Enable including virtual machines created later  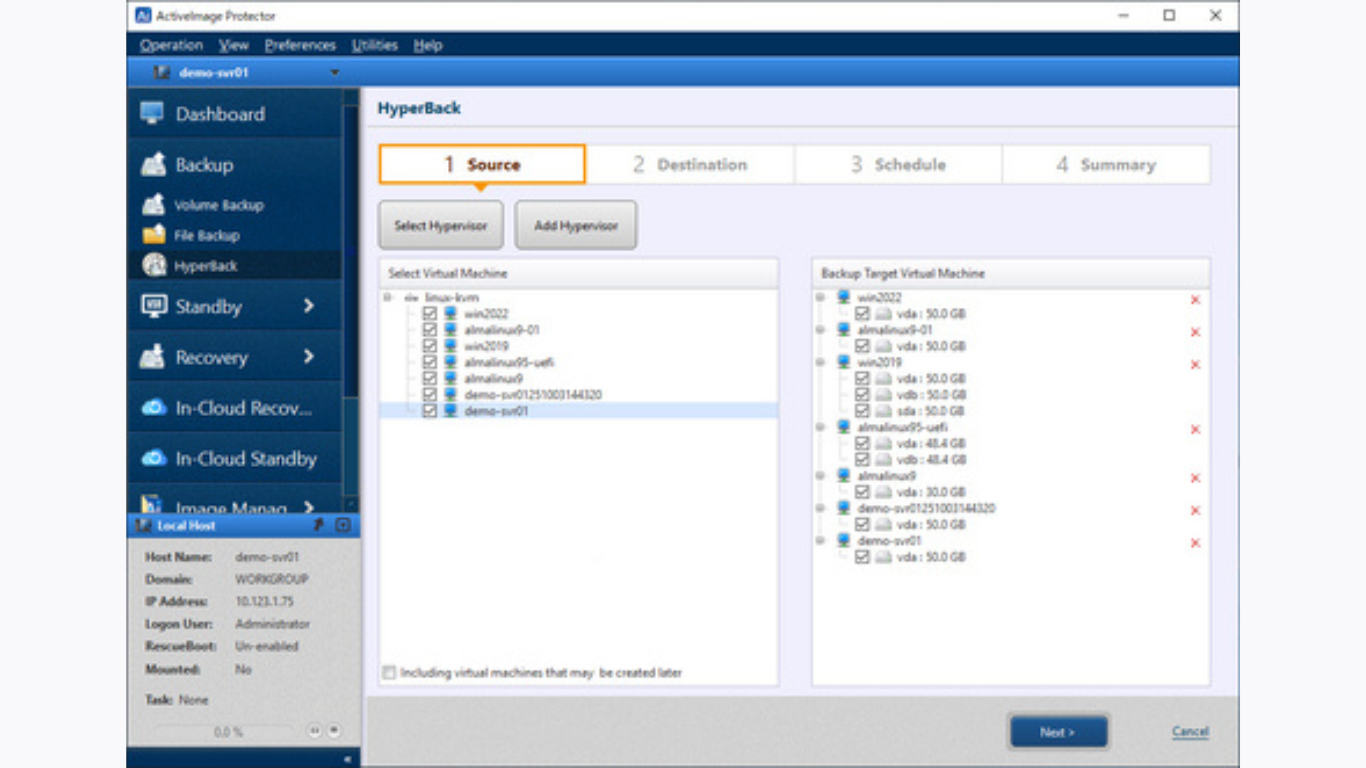click(x=389, y=673)
